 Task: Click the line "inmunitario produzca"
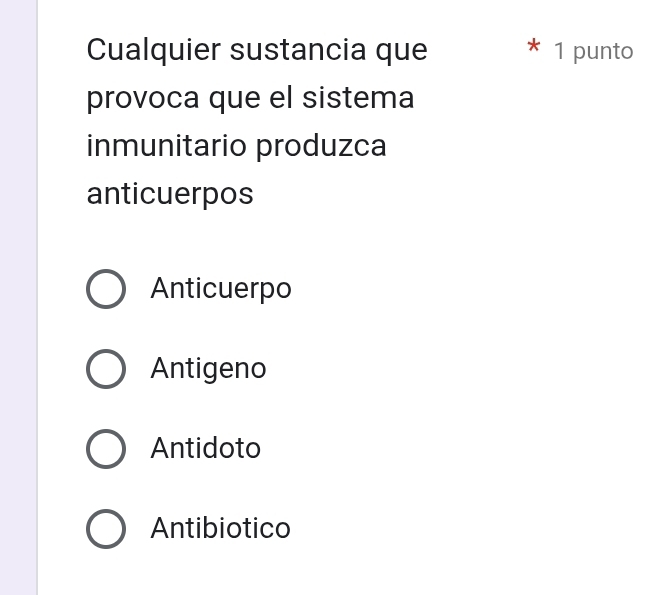click(236, 146)
